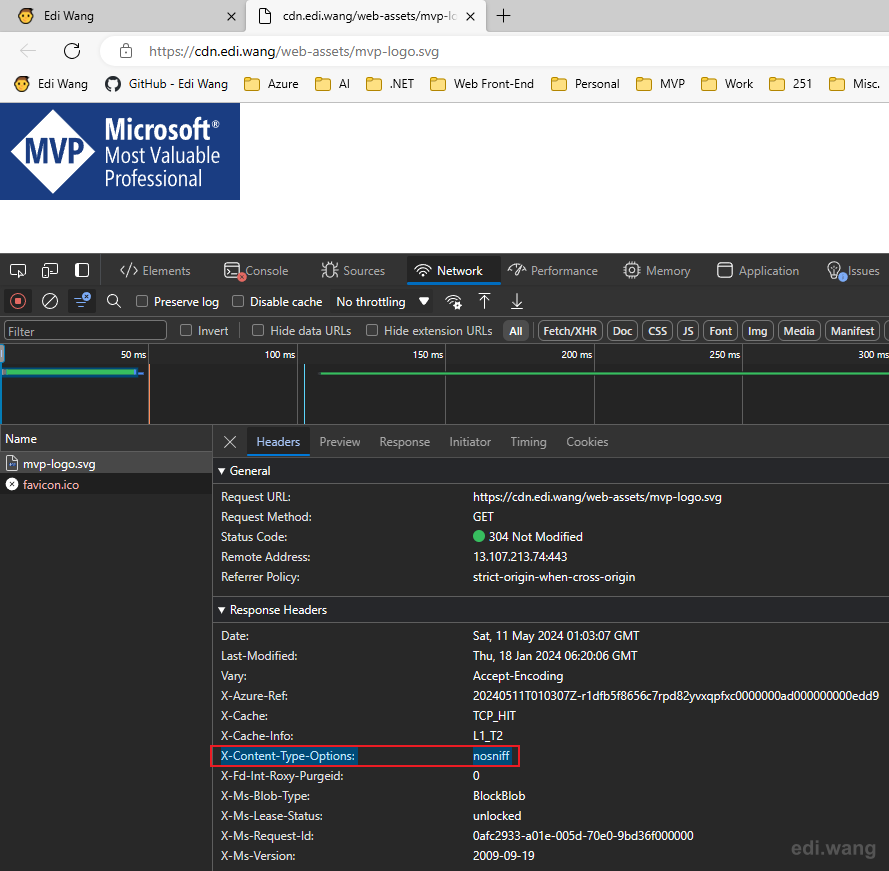This screenshot has width=889, height=871.
Task: Open the Misc. bookmarks folder
Action: (x=855, y=84)
